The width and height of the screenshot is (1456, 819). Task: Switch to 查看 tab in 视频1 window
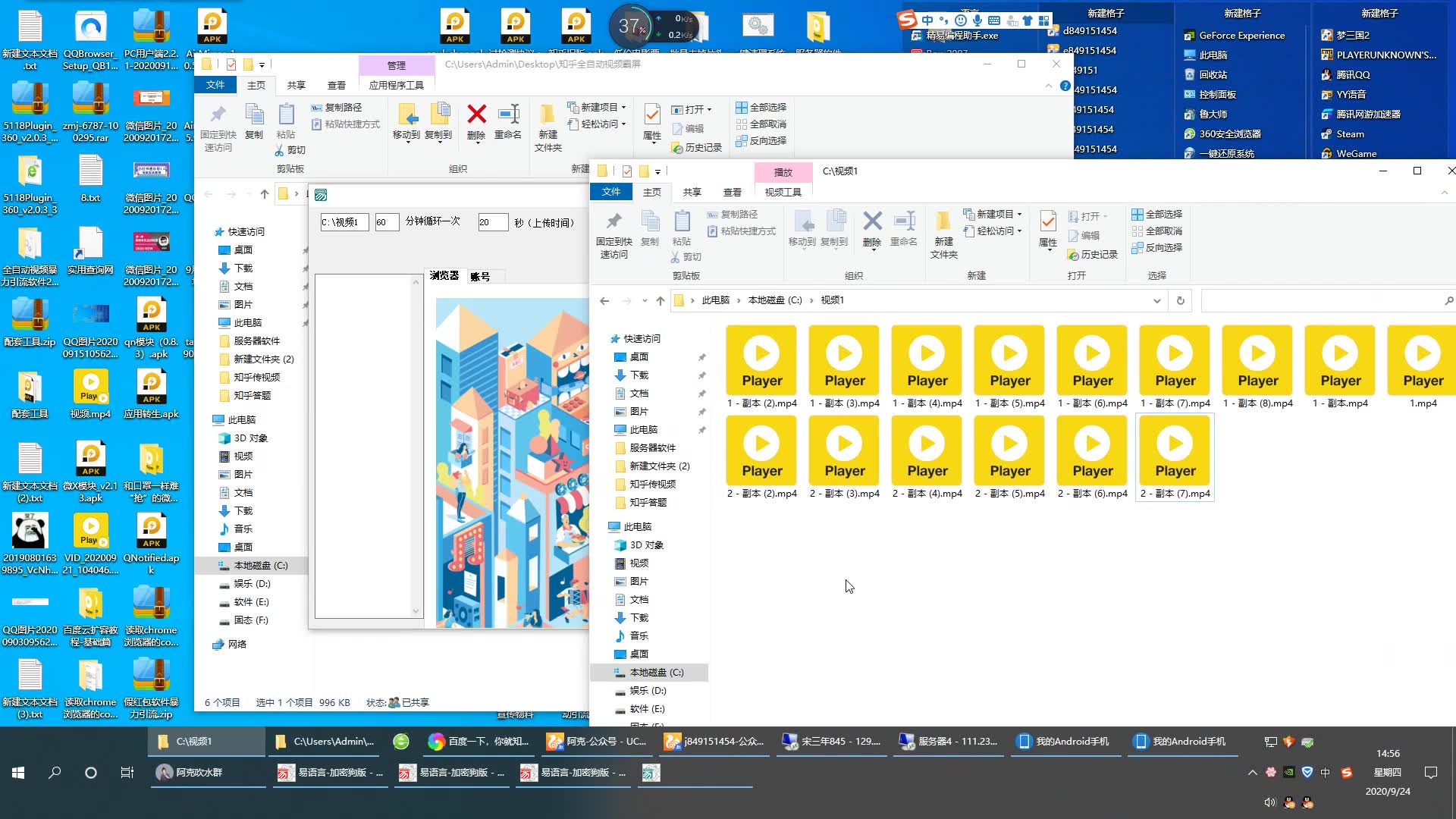[x=732, y=192]
